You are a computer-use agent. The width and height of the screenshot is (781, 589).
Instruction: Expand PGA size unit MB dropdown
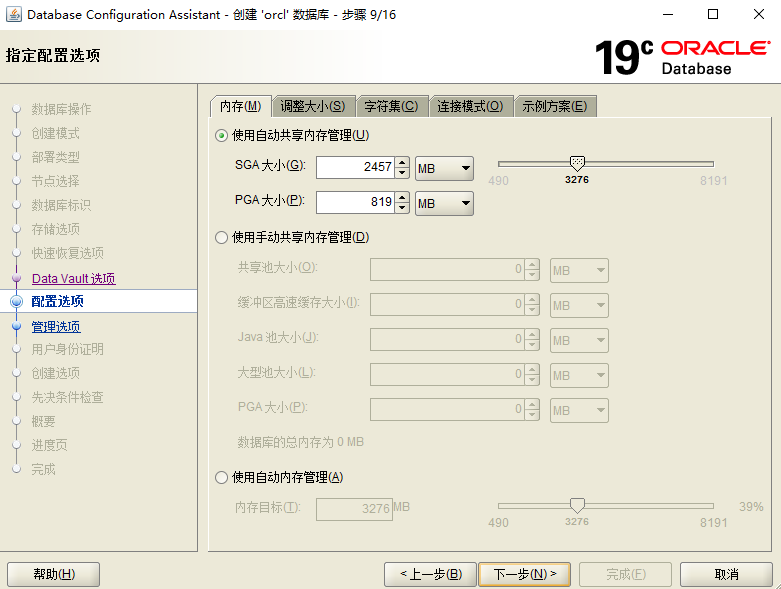tap(444, 203)
